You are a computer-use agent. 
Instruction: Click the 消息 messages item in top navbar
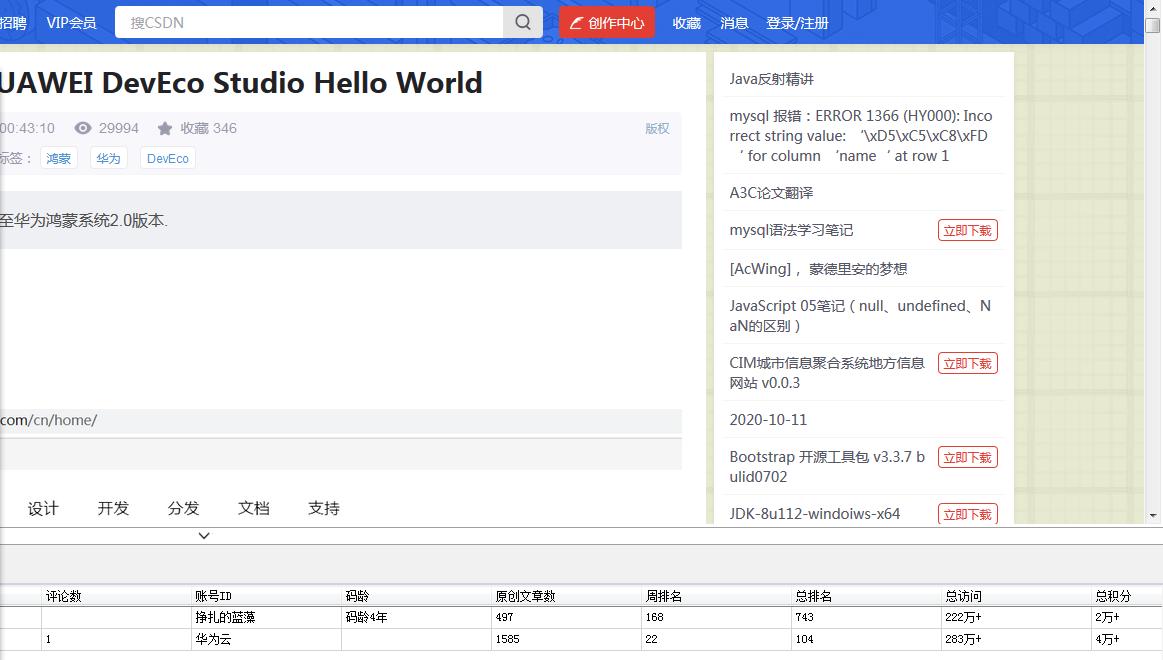(734, 22)
